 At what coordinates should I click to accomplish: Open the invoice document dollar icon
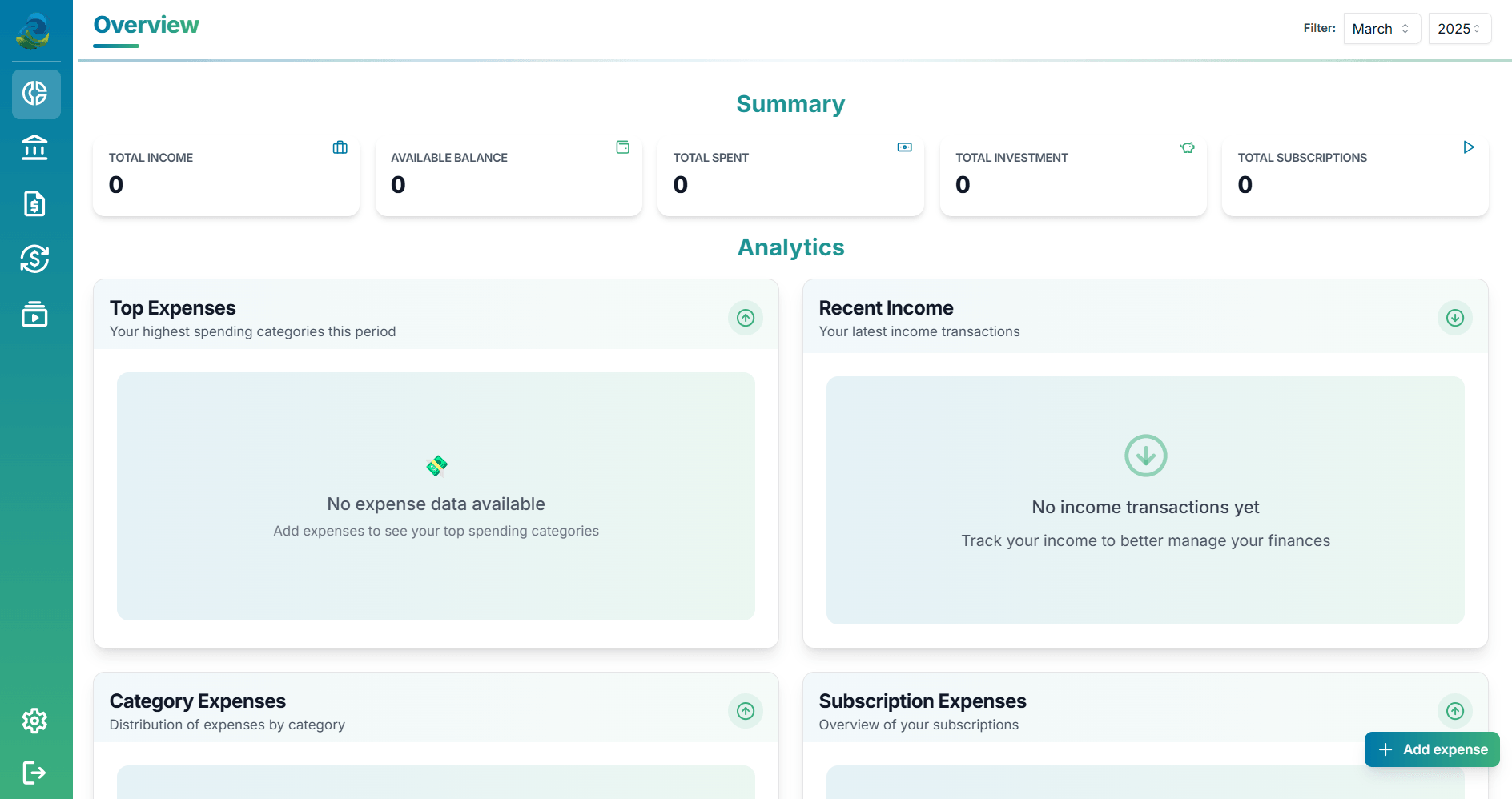(x=35, y=203)
